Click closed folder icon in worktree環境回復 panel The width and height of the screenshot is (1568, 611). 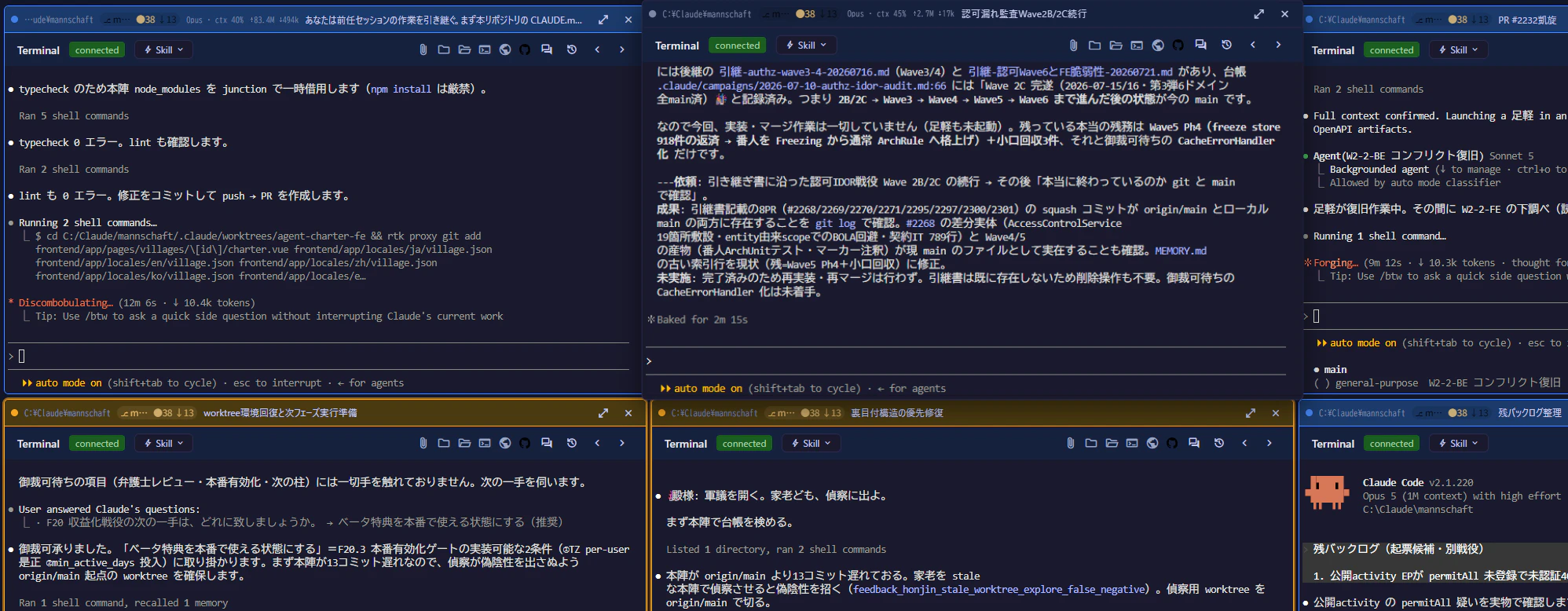tap(444, 443)
